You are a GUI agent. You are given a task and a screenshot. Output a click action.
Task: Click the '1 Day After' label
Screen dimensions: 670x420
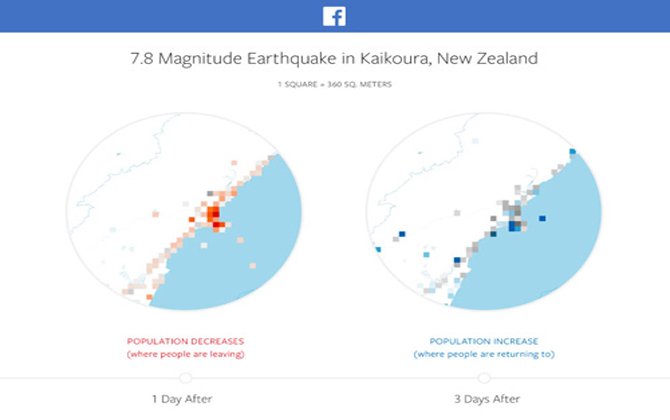(x=184, y=399)
